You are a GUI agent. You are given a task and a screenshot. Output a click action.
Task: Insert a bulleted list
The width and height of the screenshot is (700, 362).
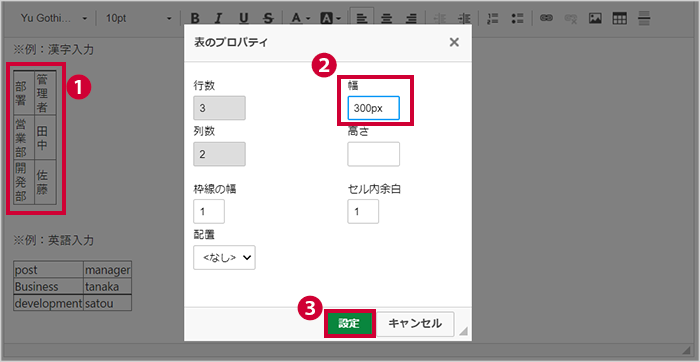(x=517, y=18)
